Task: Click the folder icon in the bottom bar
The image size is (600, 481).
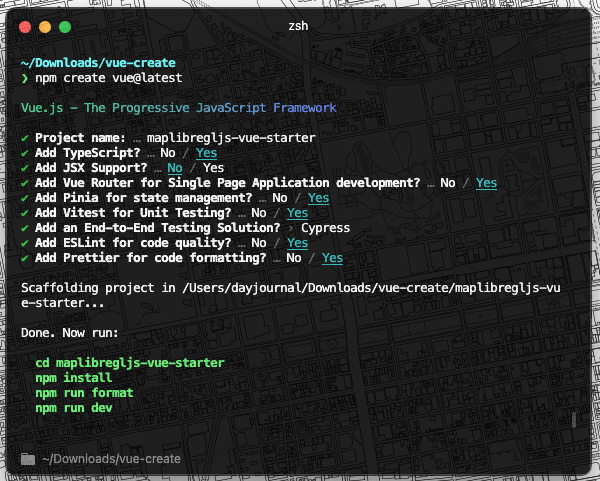Action: pos(28,459)
